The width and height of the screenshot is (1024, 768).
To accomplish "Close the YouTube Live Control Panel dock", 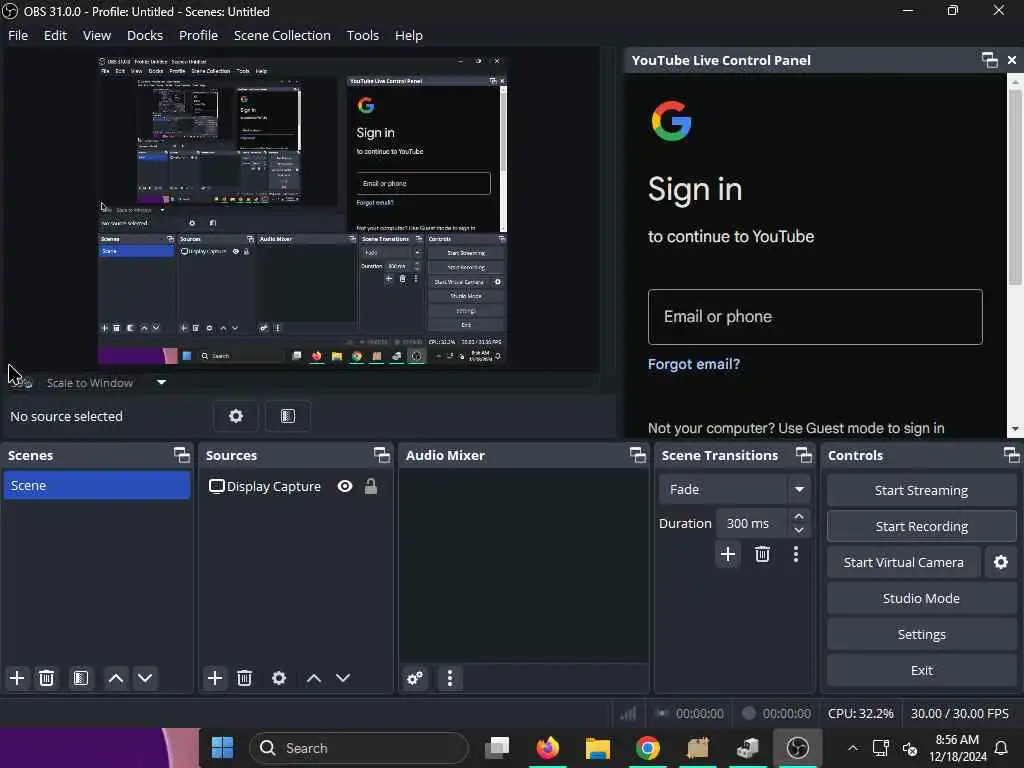I will (x=1012, y=60).
